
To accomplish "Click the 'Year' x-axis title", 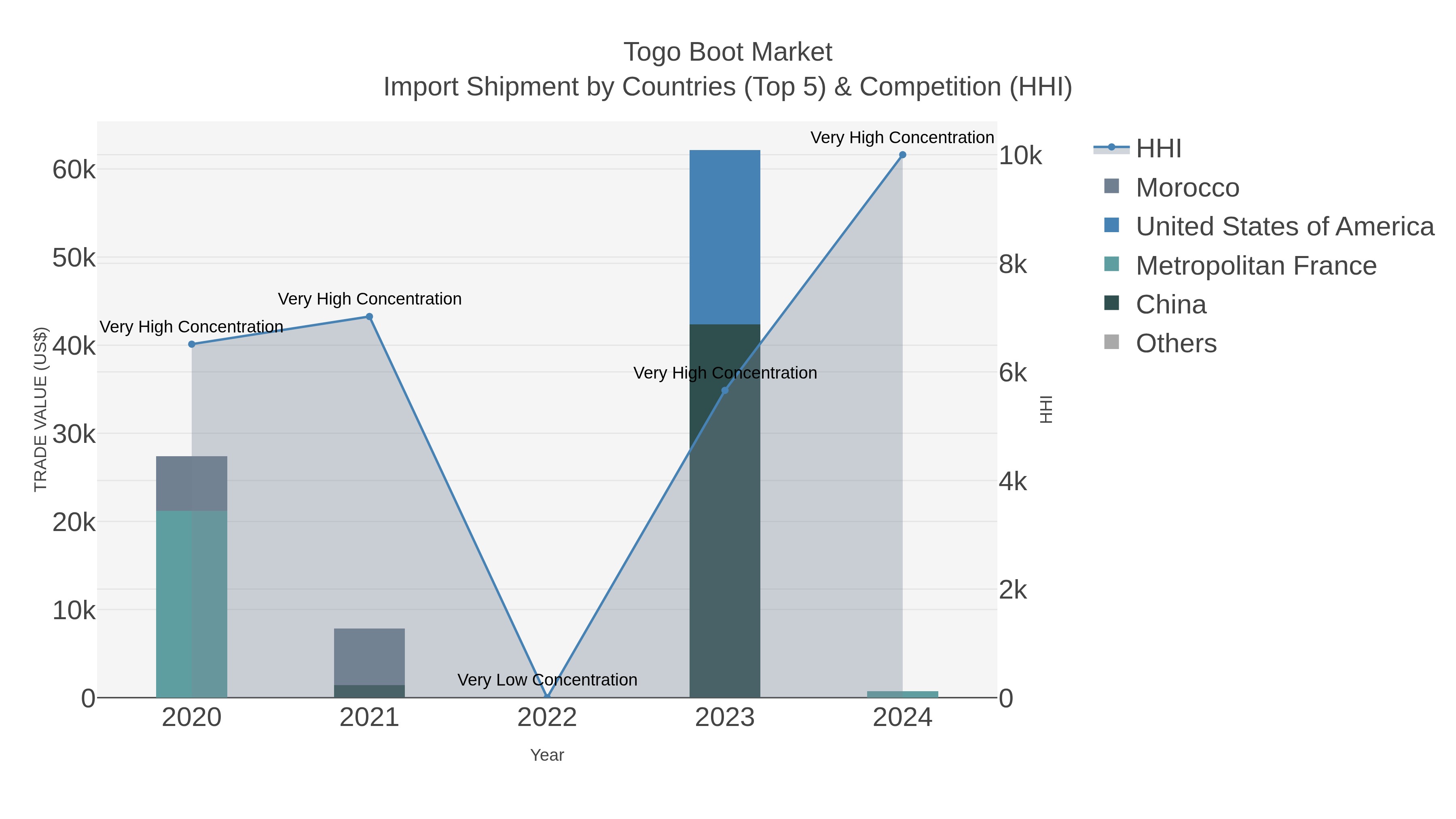I will tap(547, 755).
